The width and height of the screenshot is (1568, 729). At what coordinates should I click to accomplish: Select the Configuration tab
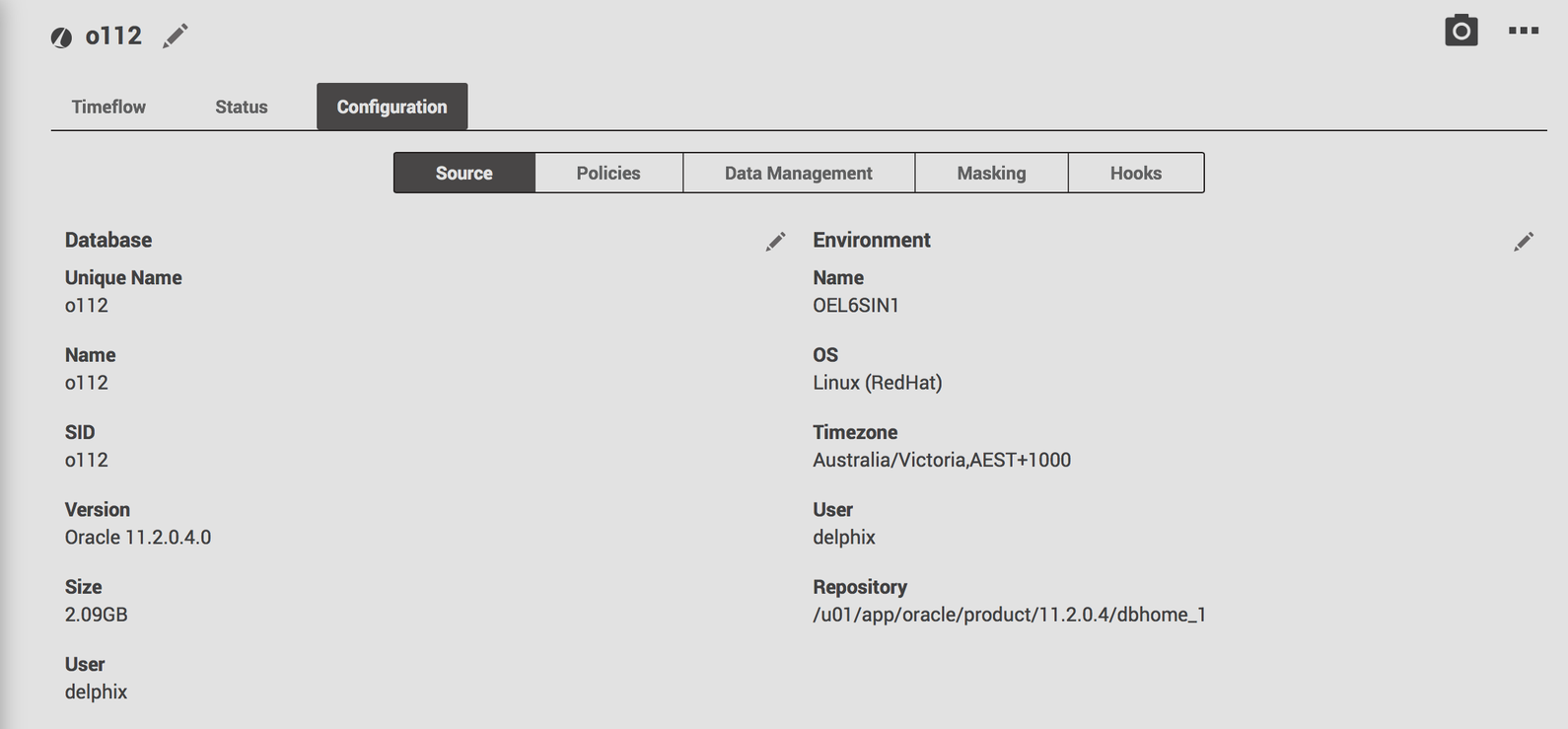392,107
